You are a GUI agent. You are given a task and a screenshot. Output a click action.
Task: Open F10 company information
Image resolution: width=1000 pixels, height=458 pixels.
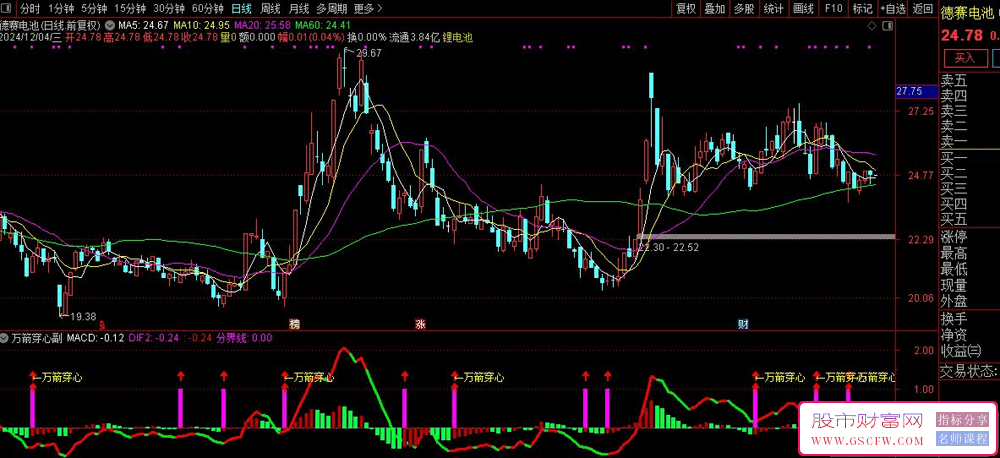click(x=833, y=9)
